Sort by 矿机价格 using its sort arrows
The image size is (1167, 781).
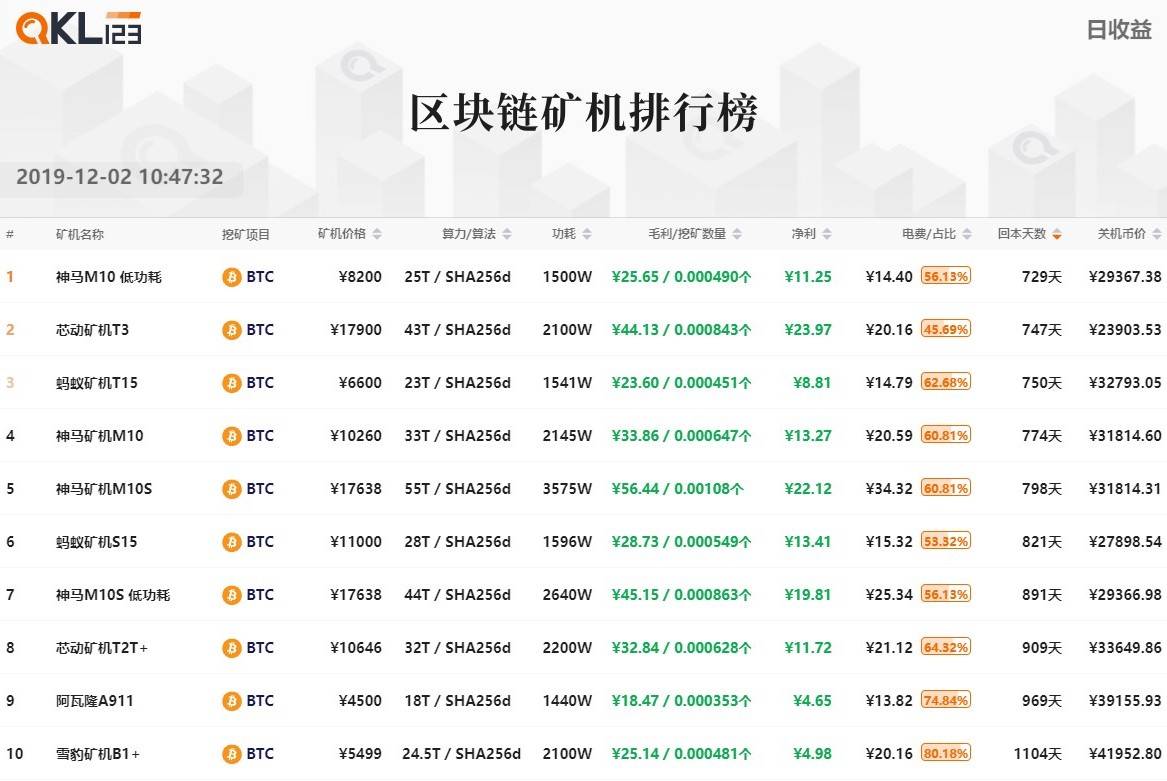377,234
